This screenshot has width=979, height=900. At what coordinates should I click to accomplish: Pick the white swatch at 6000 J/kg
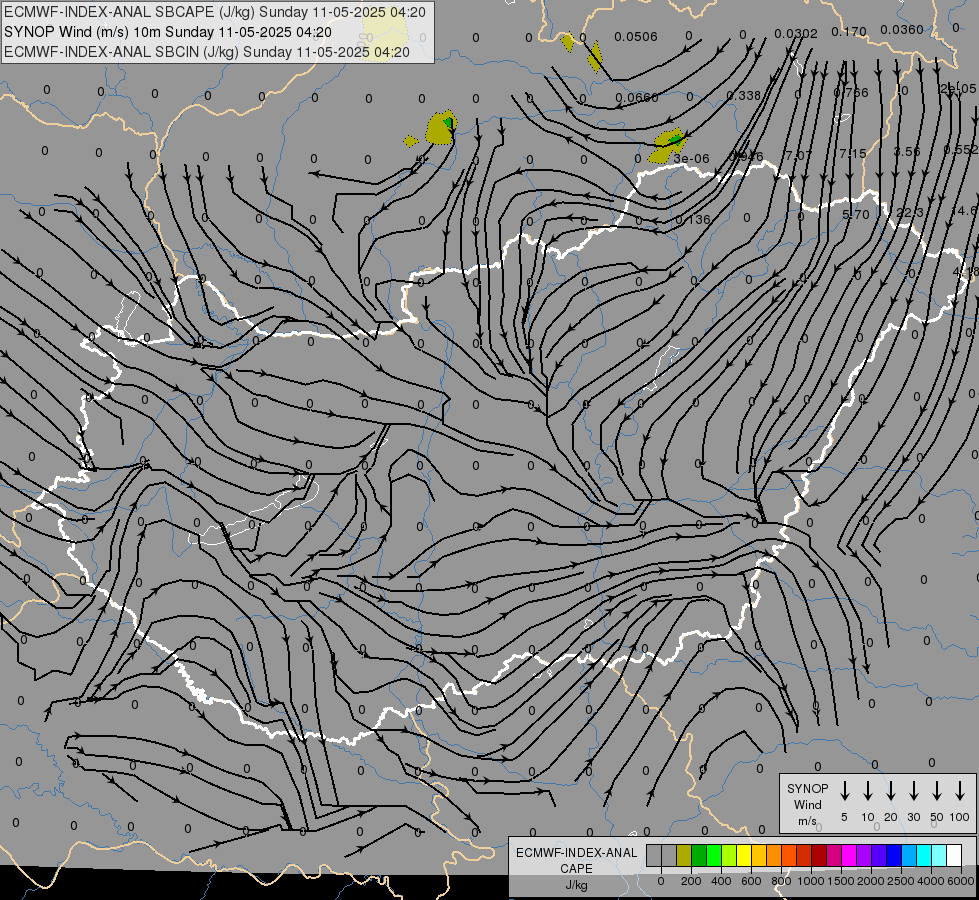953,855
